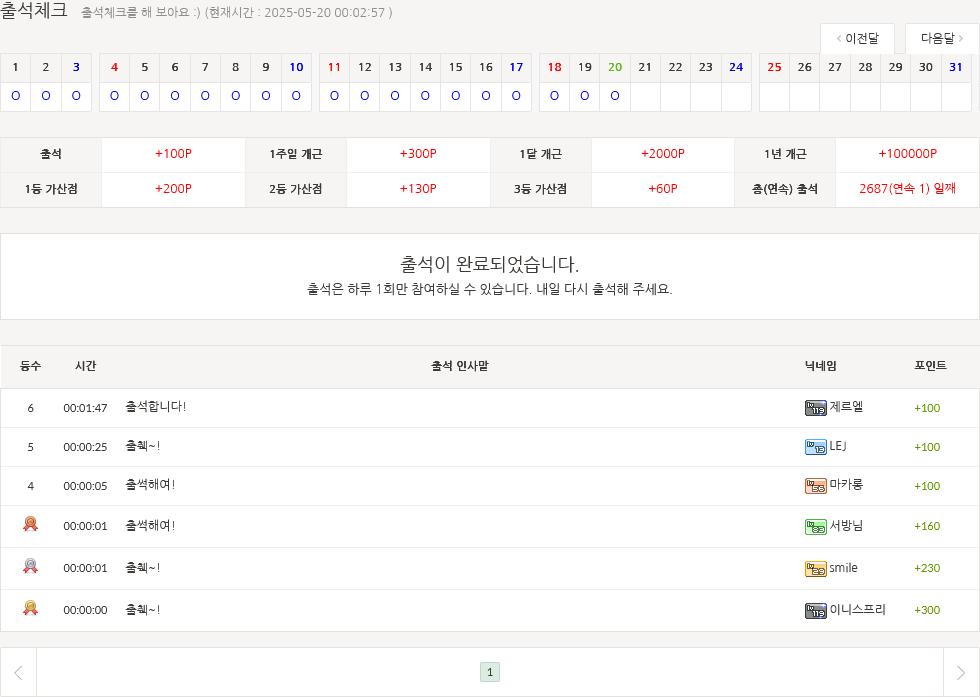Click the level badge icon beside 제르엘
This screenshot has width=980, height=697.
pos(815,408)
